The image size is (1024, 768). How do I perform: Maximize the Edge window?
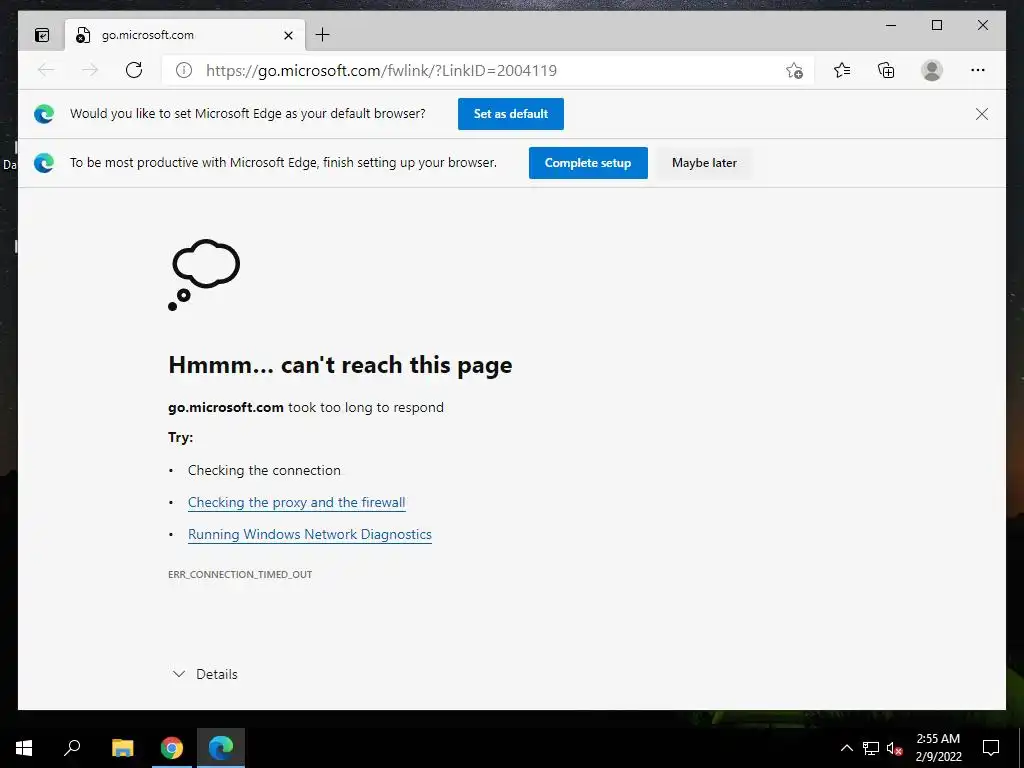click(936, 25)
